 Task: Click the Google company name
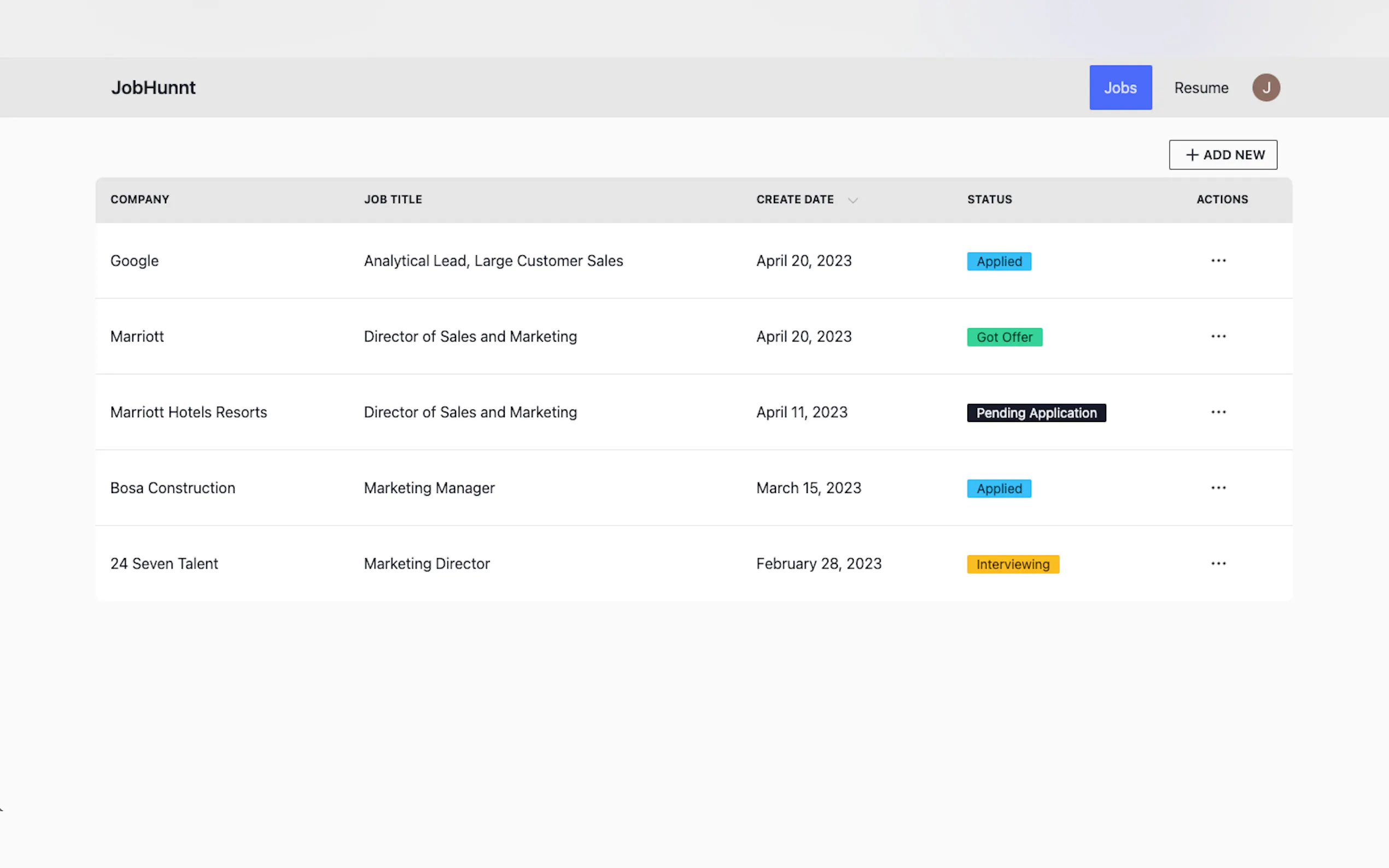tap(135, 261)
